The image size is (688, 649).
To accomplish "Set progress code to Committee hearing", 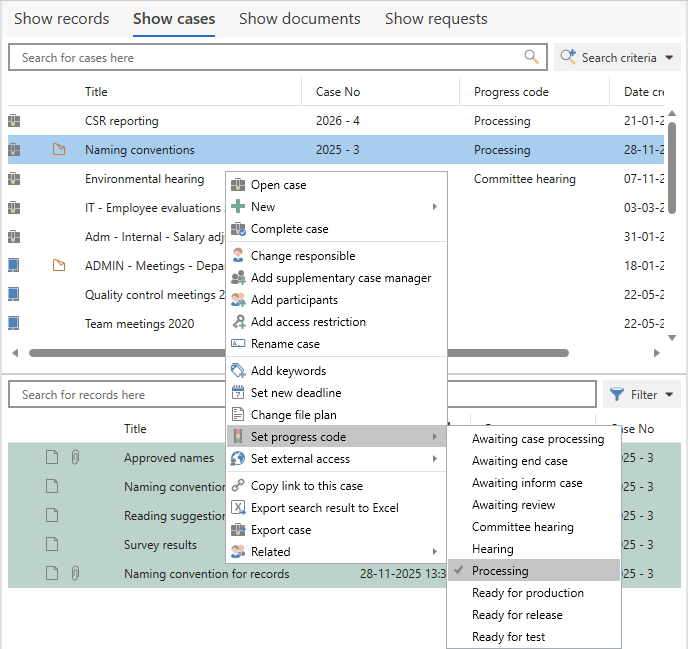I will (523, 527).
